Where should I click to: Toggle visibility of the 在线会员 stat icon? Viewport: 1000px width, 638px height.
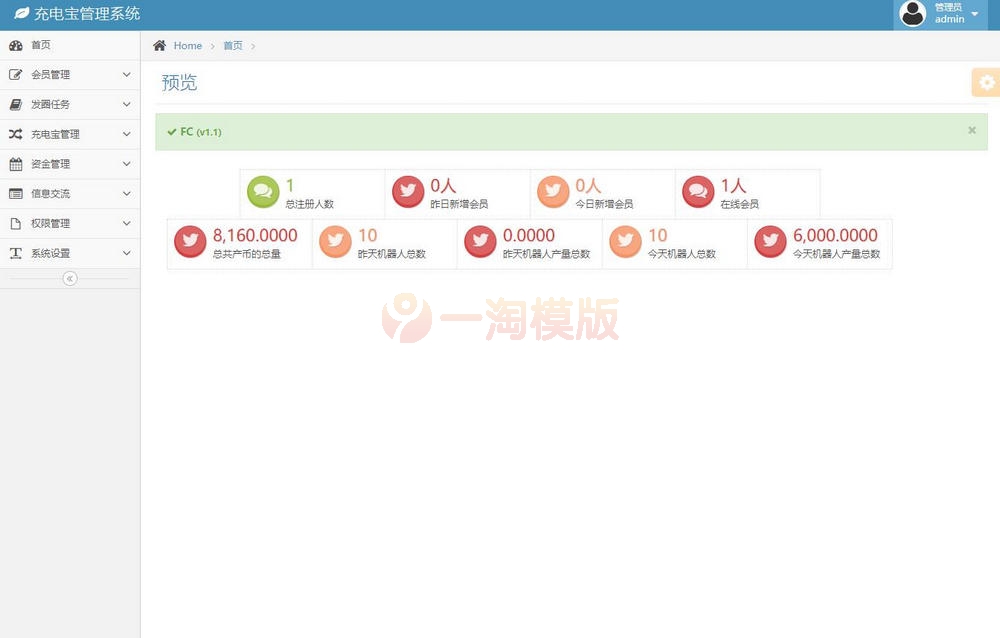click(x=699, y=191)
